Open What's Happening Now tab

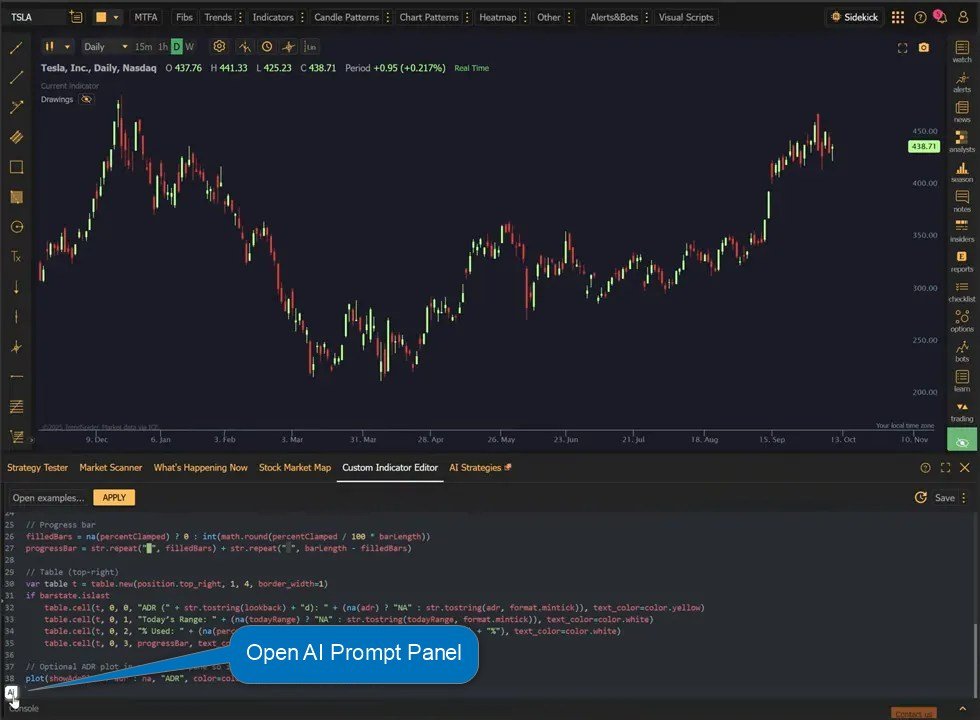(x=201, y=468)
